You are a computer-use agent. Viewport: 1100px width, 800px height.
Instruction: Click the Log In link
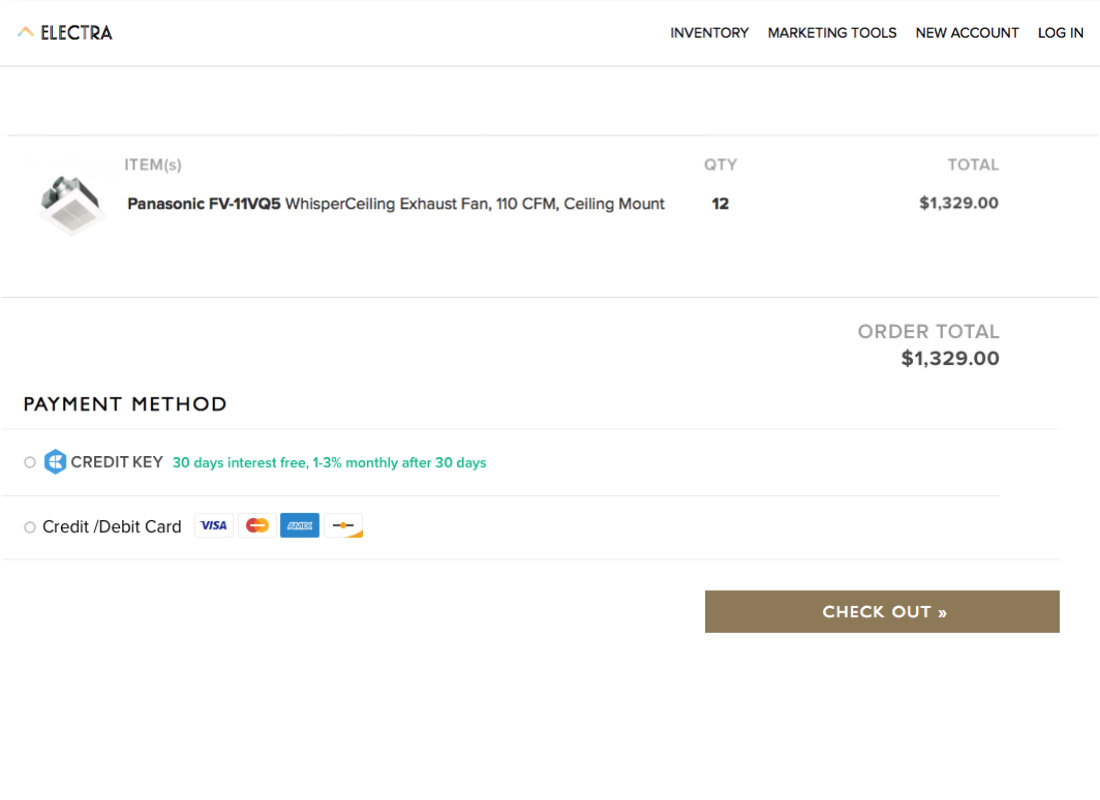pos(1060,33)
